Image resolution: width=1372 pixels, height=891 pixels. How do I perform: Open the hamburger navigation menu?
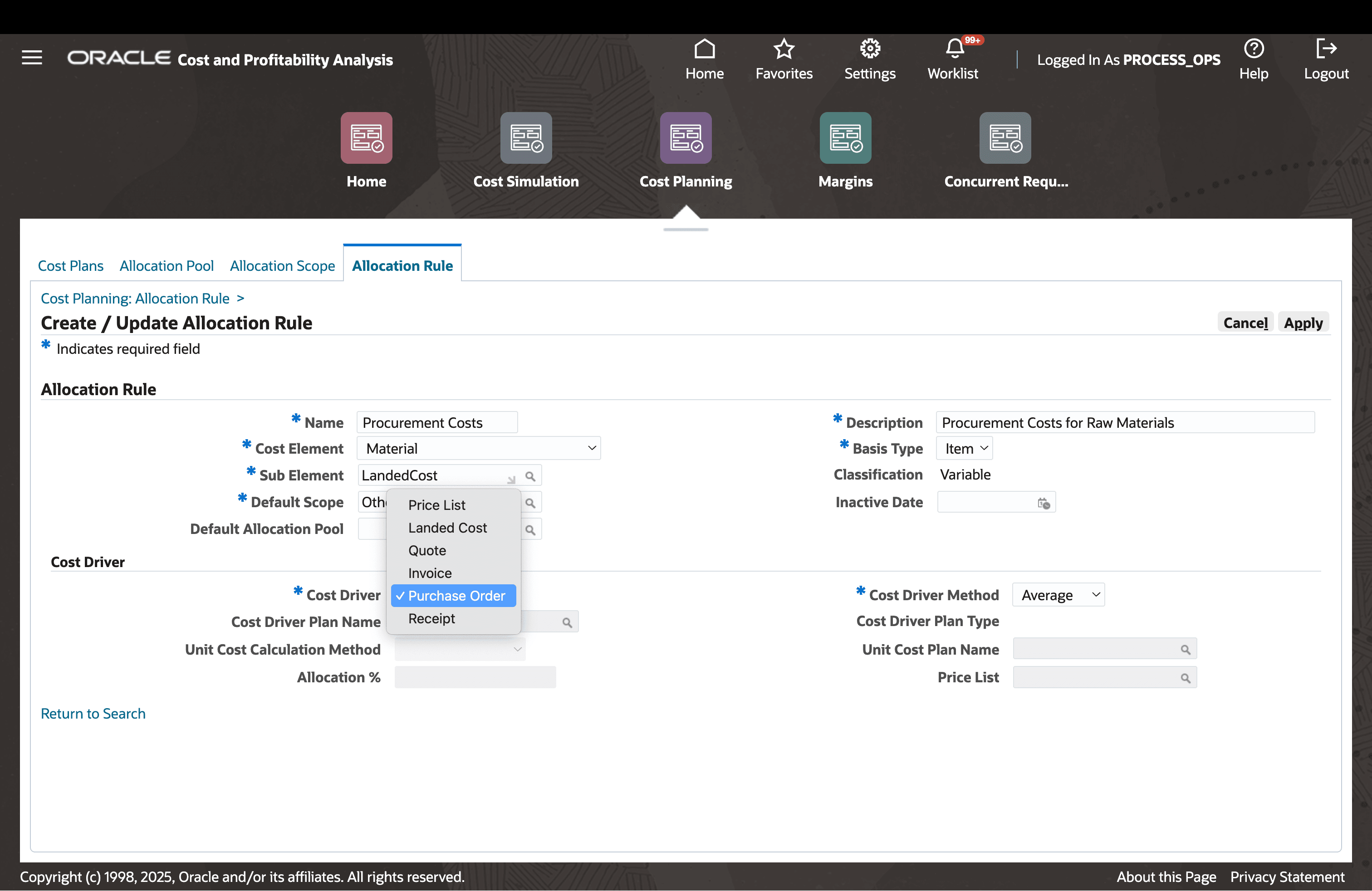pyautogui.click(x=32, y=58)
